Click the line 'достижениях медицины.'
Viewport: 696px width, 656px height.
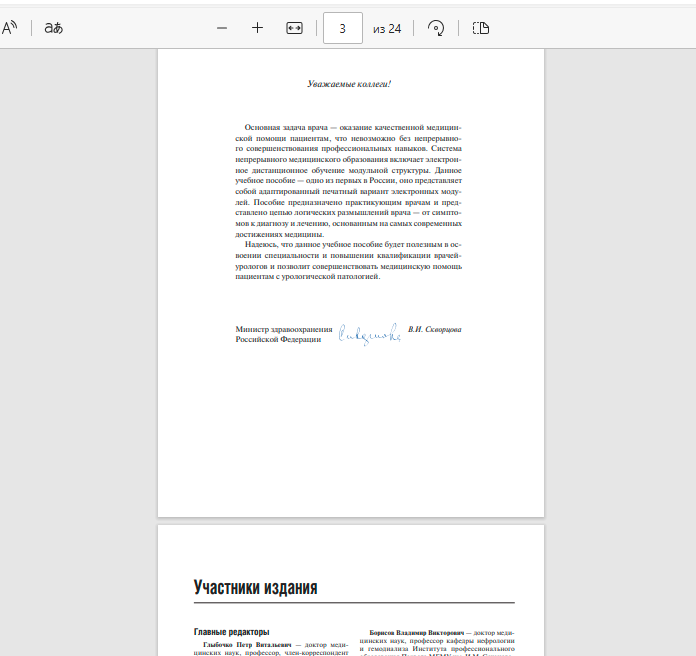click(x=280, y=234)
